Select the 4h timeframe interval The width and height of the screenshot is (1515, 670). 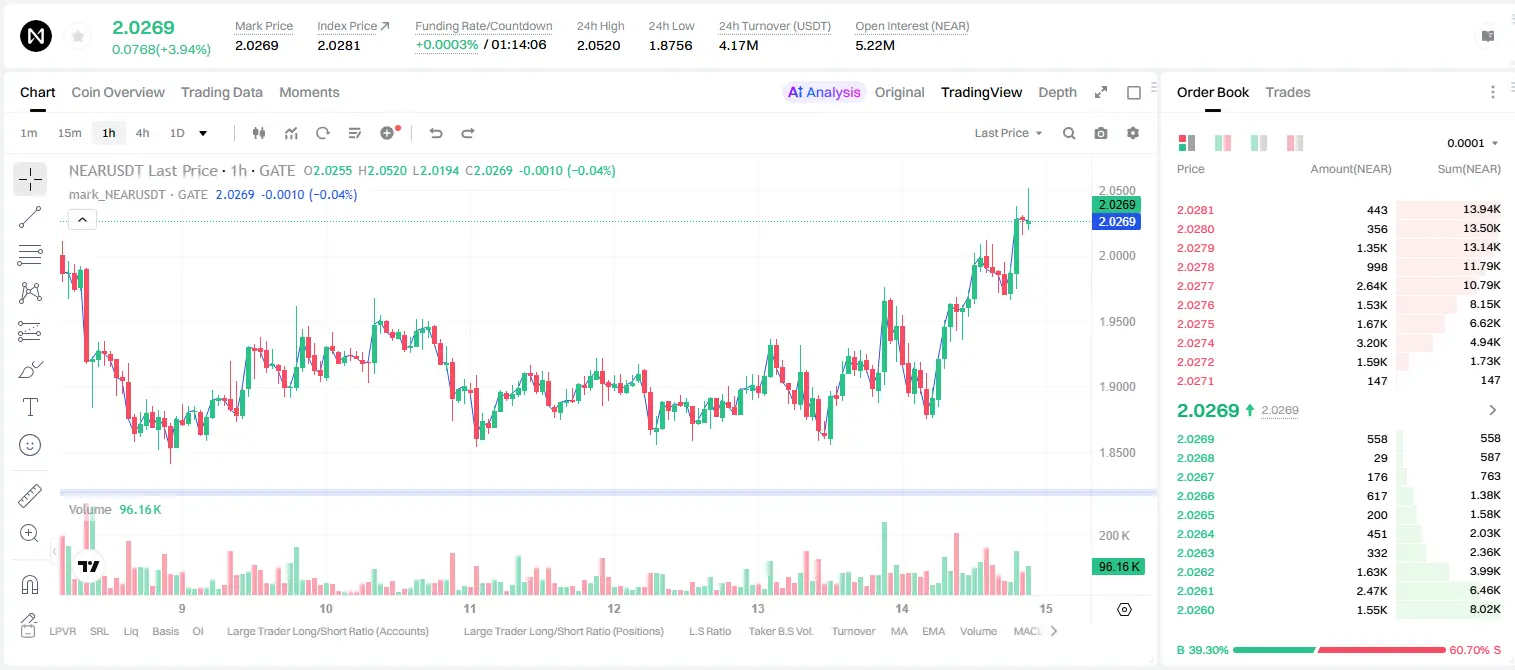[x=143, y=133]
